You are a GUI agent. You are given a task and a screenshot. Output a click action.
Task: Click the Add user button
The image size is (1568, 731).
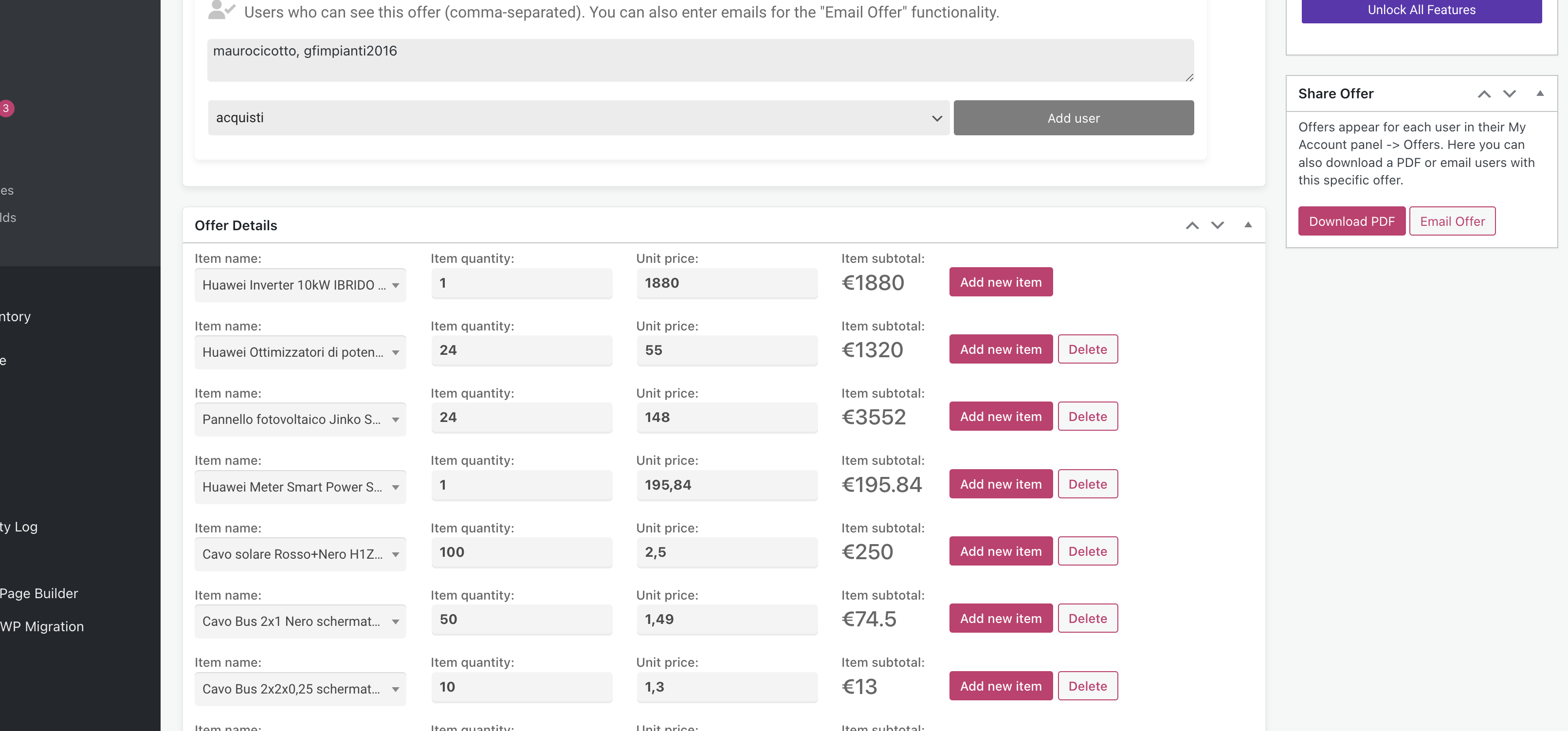pos(1074,118)
